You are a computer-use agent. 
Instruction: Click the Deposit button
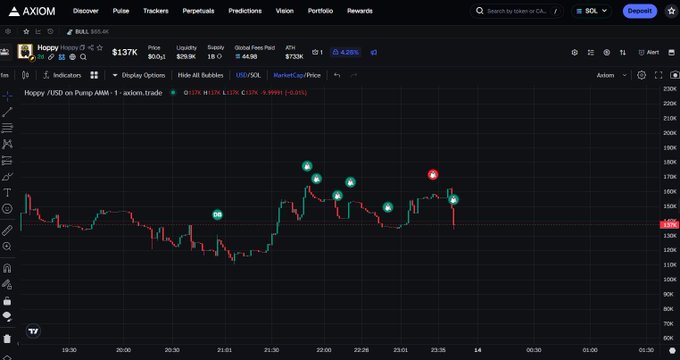(x=640, y=11)
